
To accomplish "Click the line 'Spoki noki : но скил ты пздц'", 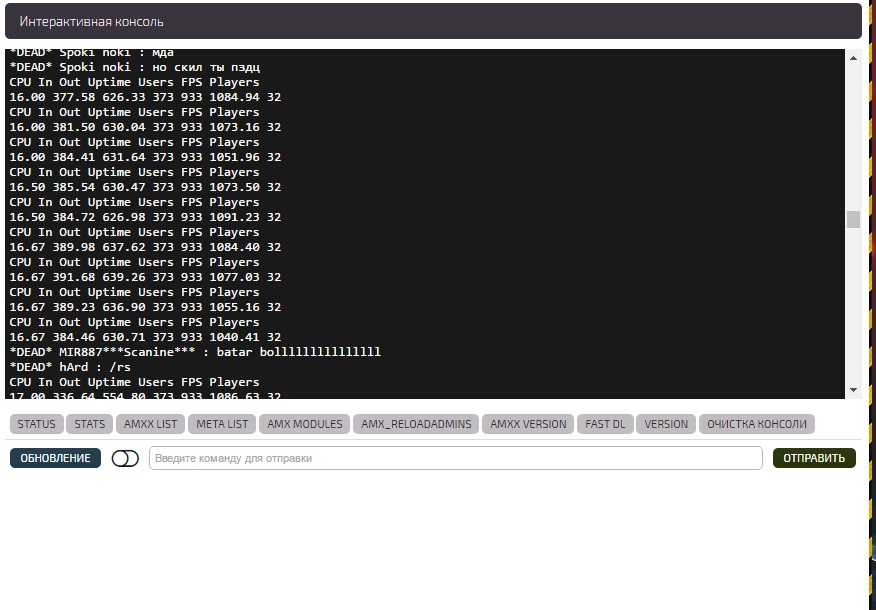I will point(135,67).
